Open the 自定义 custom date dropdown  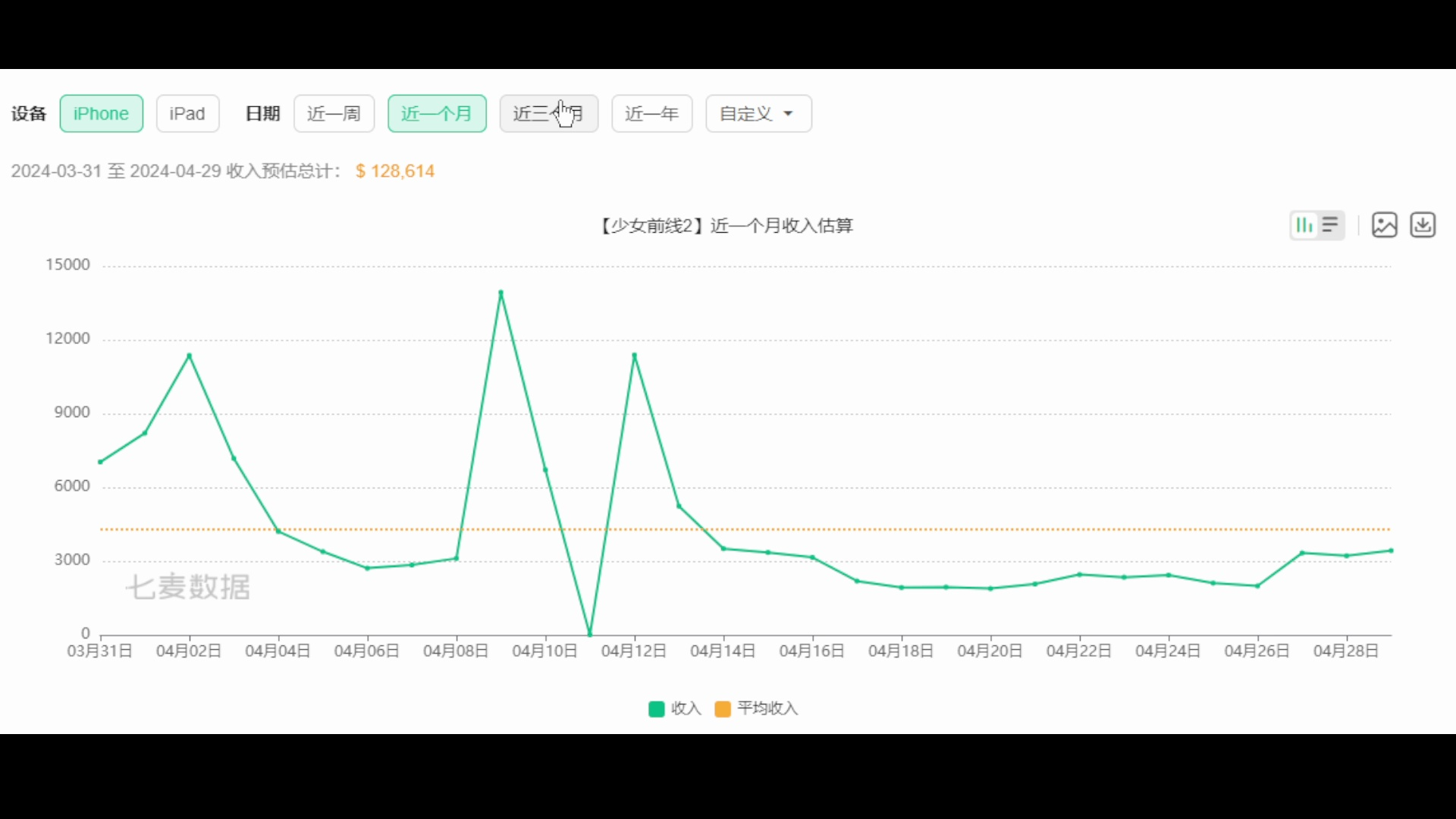pyautogui.click(x=759, y=114)
